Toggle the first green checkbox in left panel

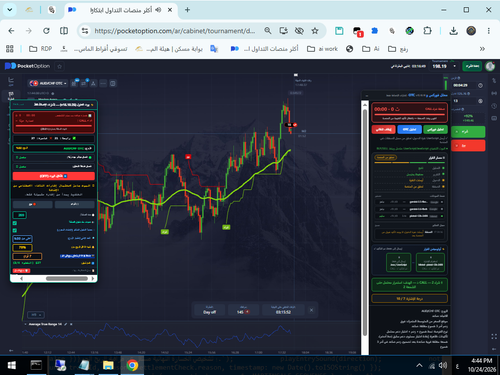(15, 223)
